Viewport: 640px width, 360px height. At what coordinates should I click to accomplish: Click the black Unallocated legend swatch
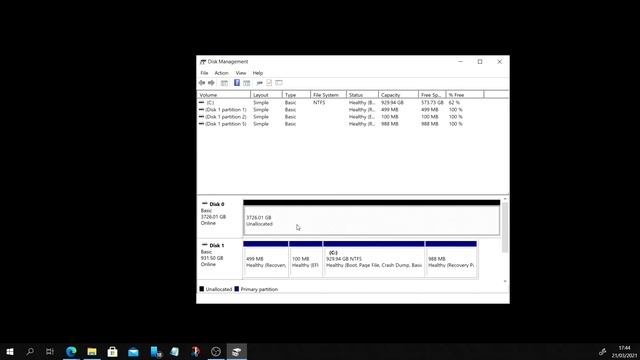coord(202,289)
